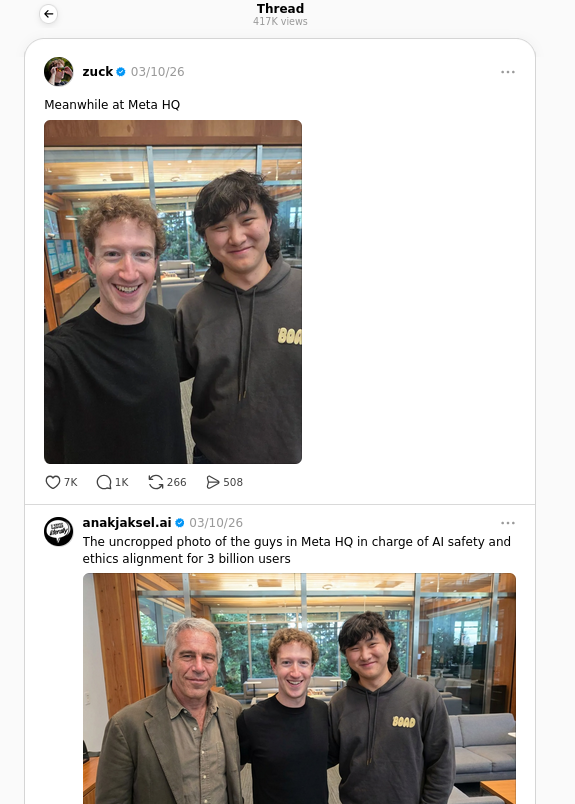Expand the more options menu on zuck's post

coord(508,72)
